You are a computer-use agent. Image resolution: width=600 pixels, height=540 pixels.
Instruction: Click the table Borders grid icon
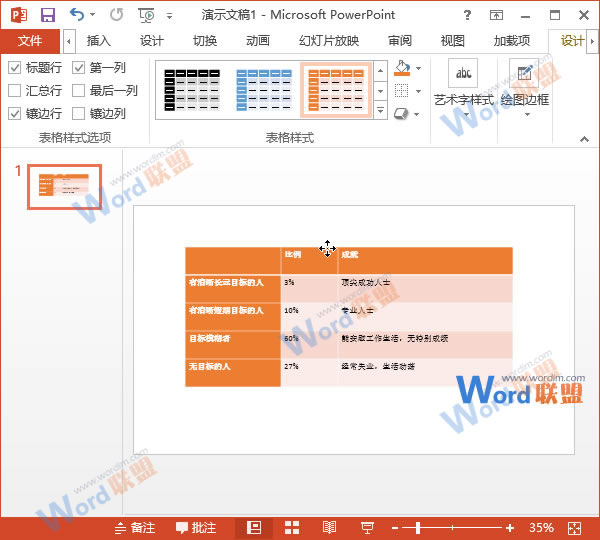pos(401,91)
